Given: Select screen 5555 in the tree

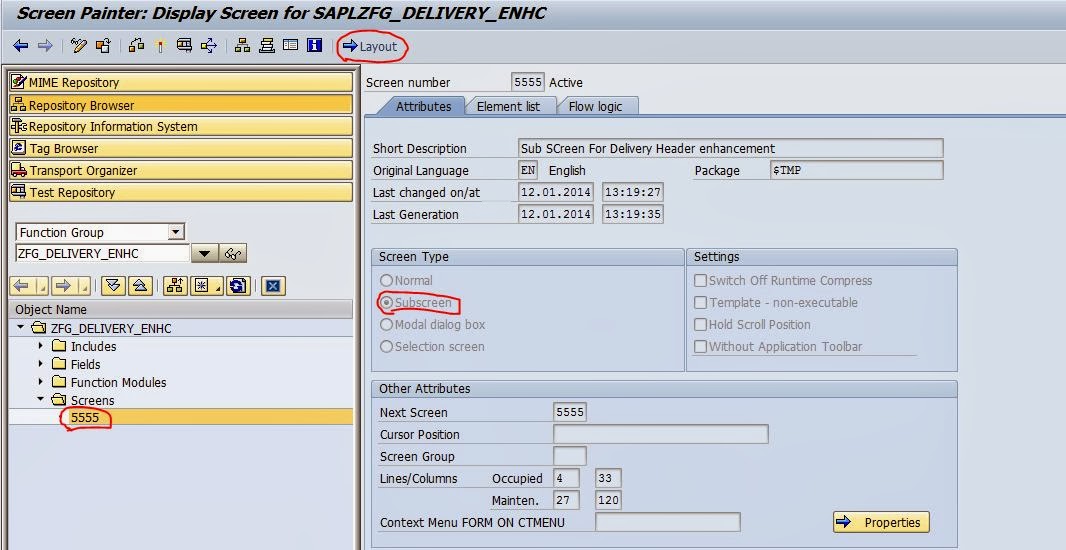Looking at the screenshot, I should click(x=85, y=417).
